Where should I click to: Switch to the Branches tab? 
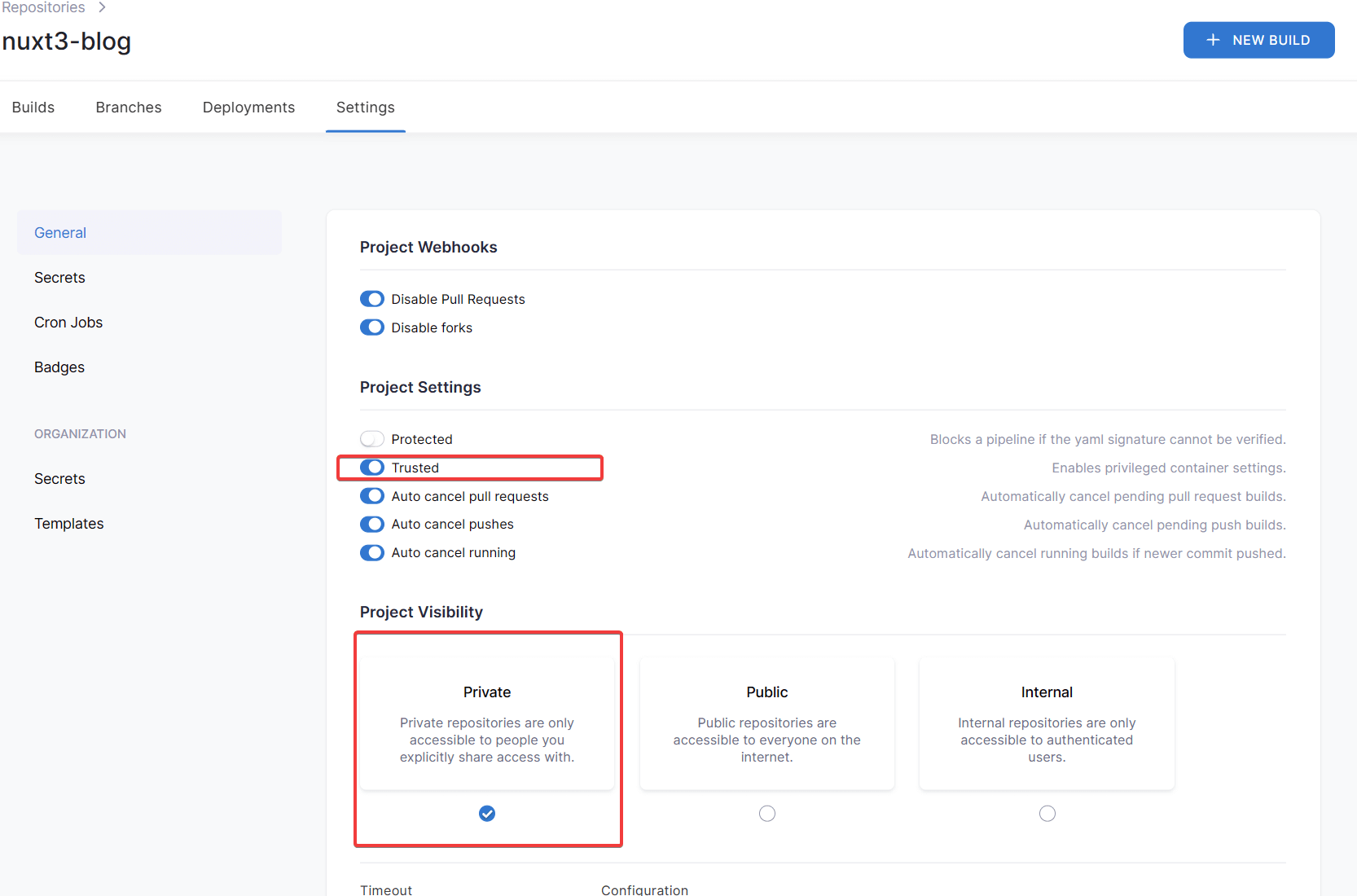pos(129,108)
